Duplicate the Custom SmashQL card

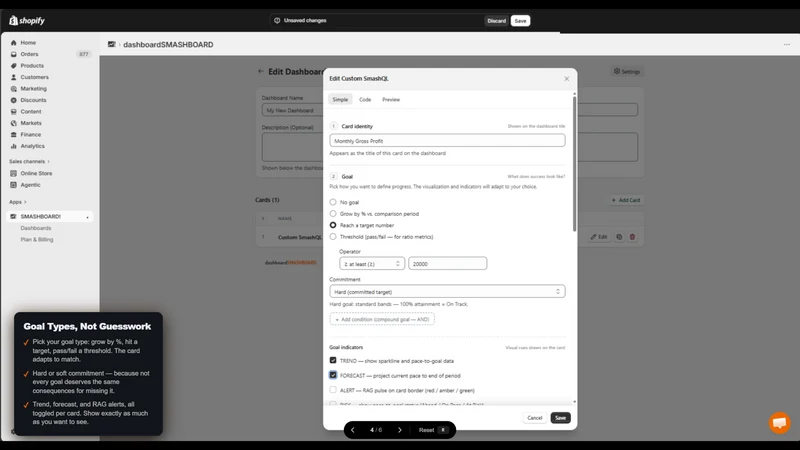click(619, 237)
